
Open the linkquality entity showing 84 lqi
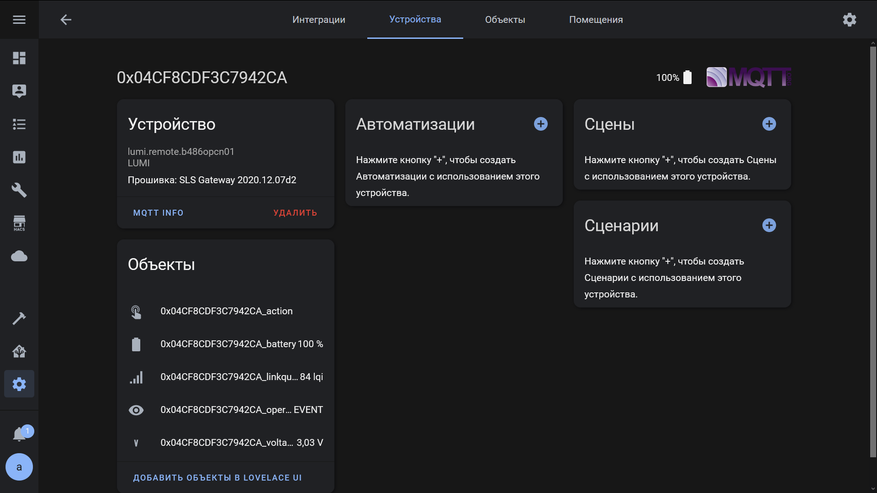point(225,377)
